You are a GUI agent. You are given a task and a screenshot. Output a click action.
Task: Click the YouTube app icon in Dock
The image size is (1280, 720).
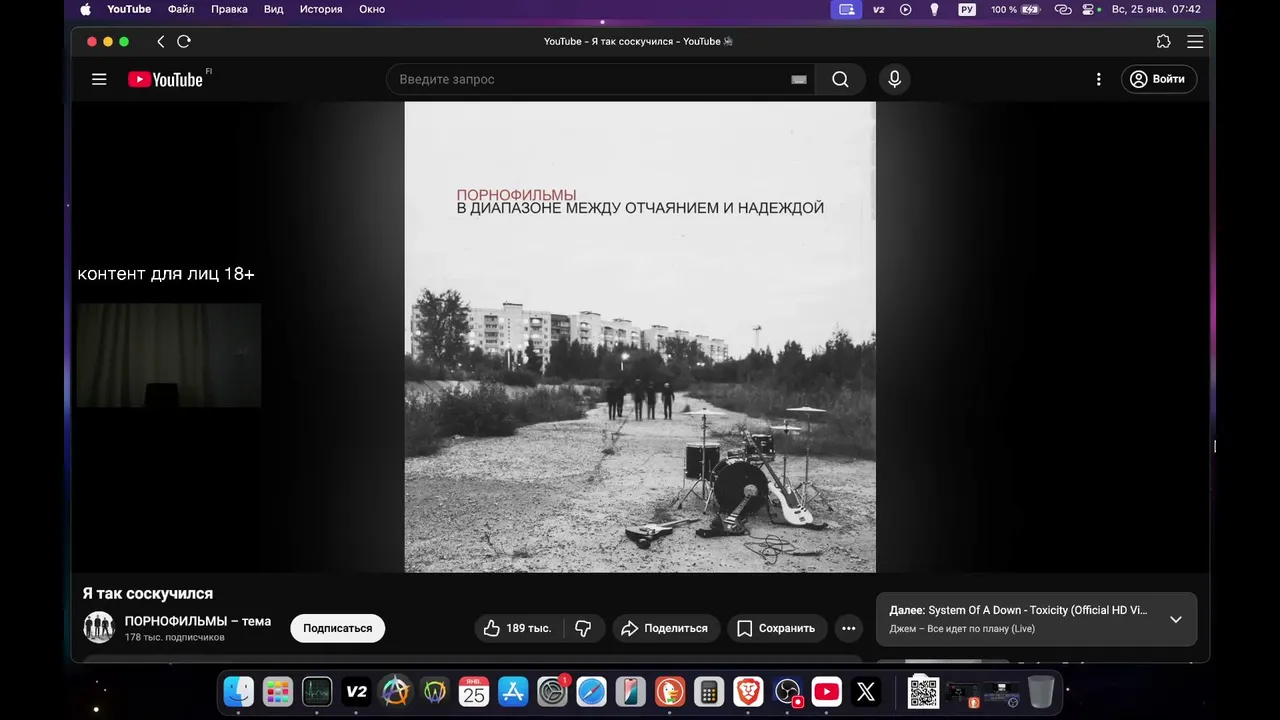[827, 691]
